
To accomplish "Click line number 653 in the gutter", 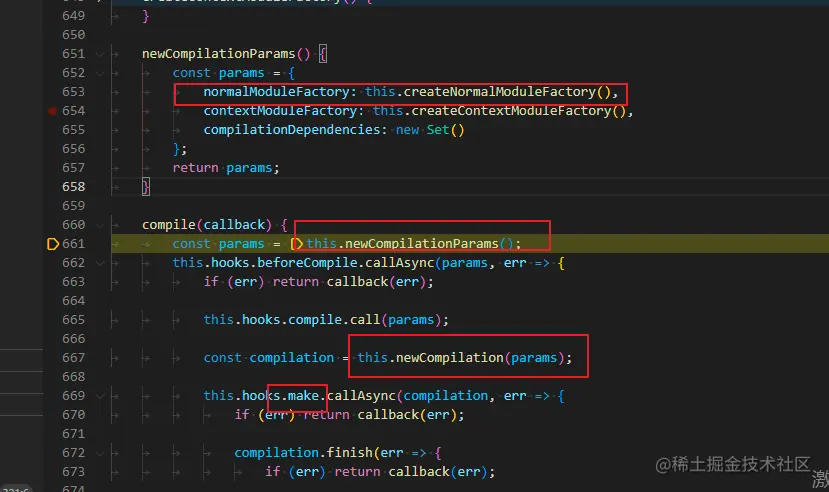I will (73, 92).
